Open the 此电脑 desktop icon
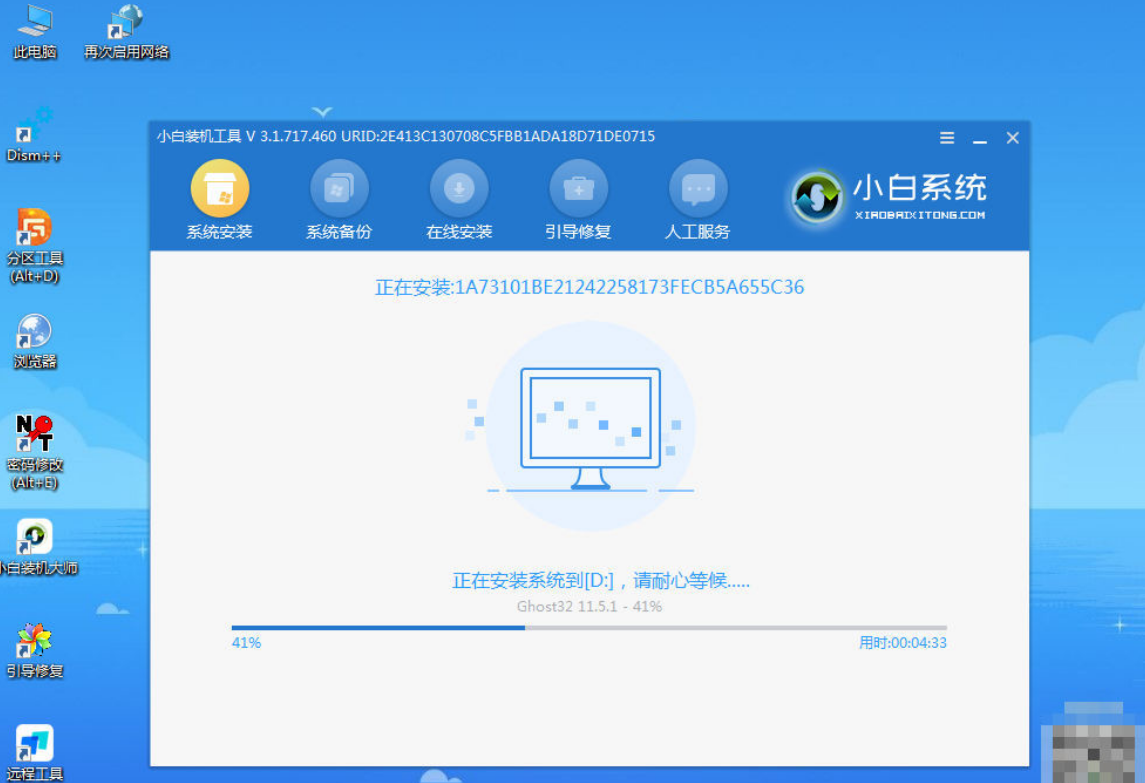This screenshot has width=1145, height=783. [x=35, y=31]
